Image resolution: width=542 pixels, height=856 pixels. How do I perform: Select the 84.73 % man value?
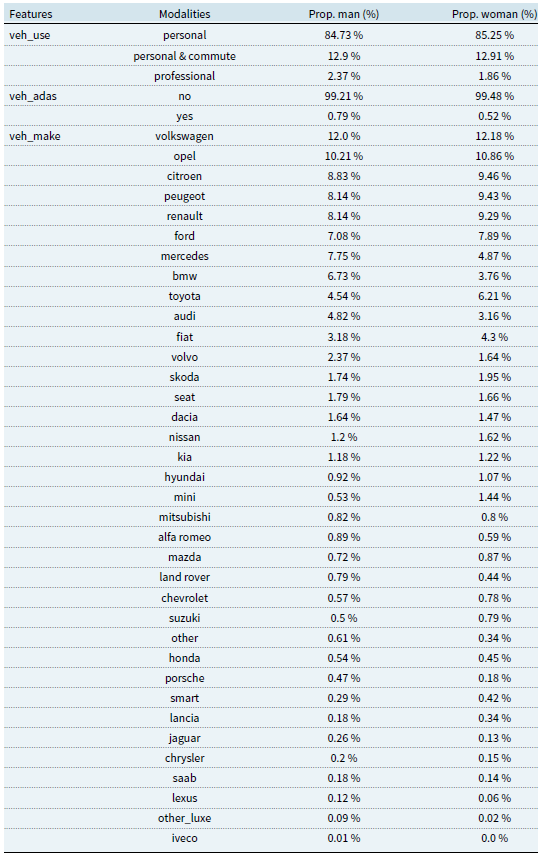(344, 35)
